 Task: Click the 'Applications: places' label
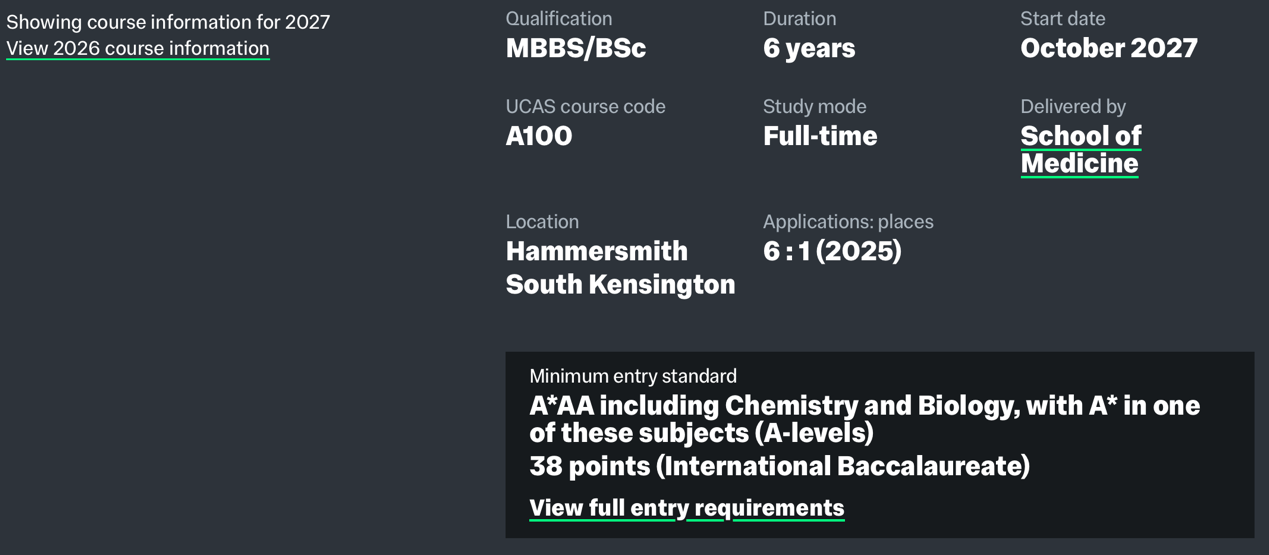tap(847, 222)
